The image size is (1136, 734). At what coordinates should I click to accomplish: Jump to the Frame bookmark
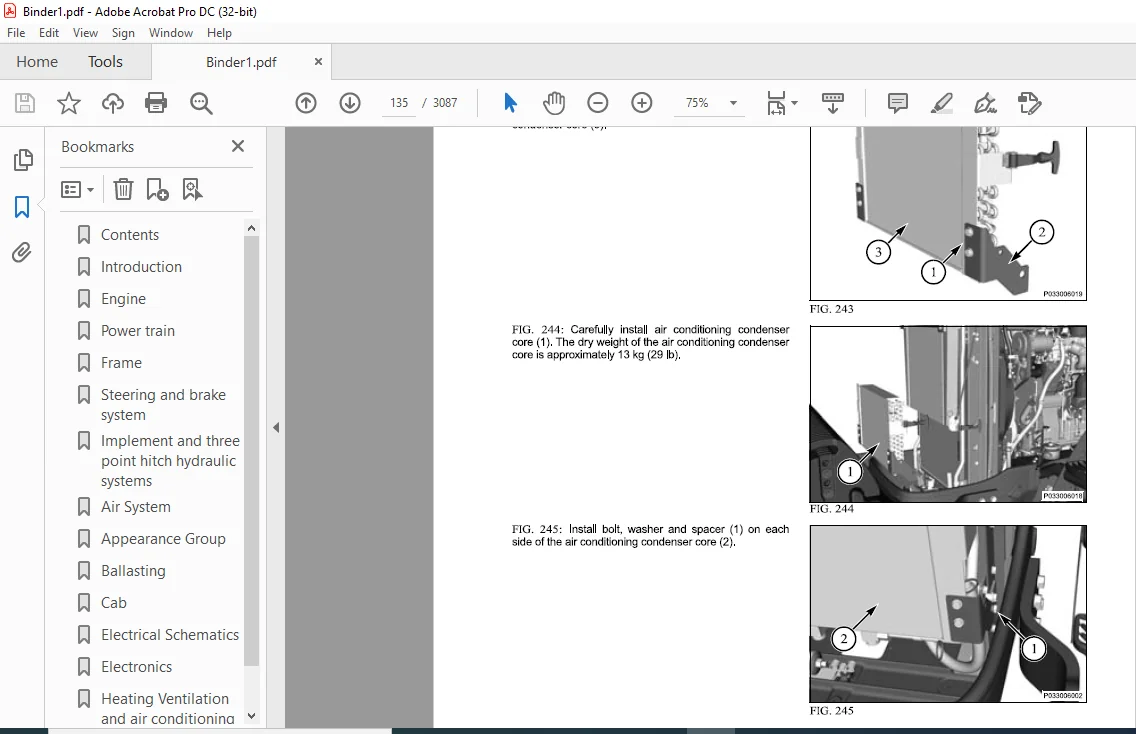[121, 362]
